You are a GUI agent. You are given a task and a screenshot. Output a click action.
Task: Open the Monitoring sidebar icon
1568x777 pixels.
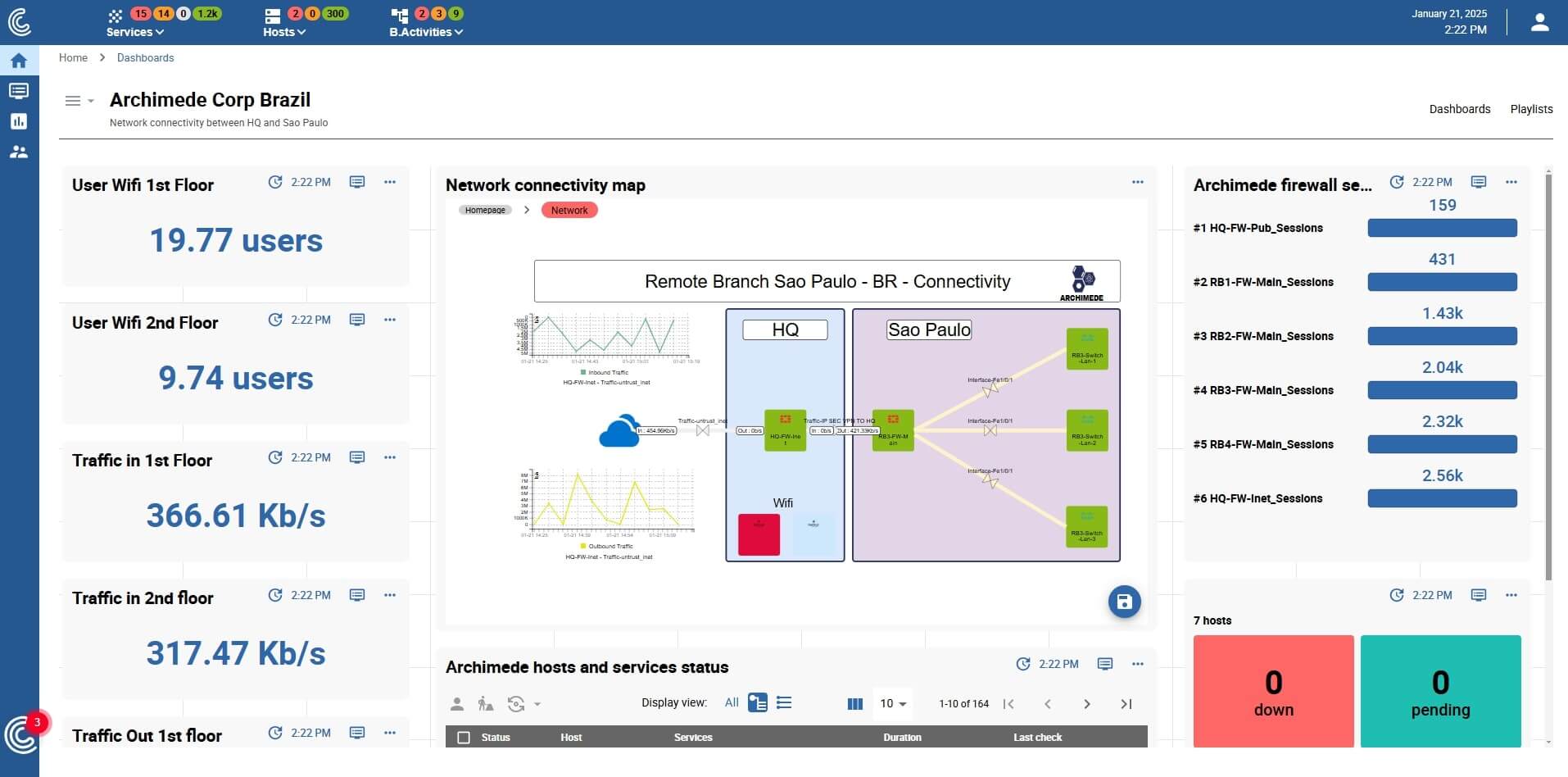point(19,91)
